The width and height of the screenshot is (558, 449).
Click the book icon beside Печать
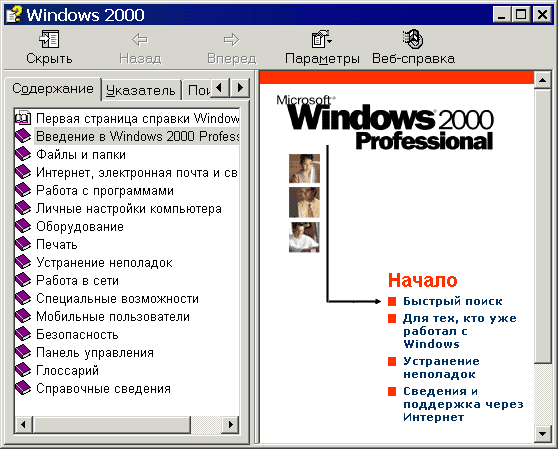coord(23,244)
